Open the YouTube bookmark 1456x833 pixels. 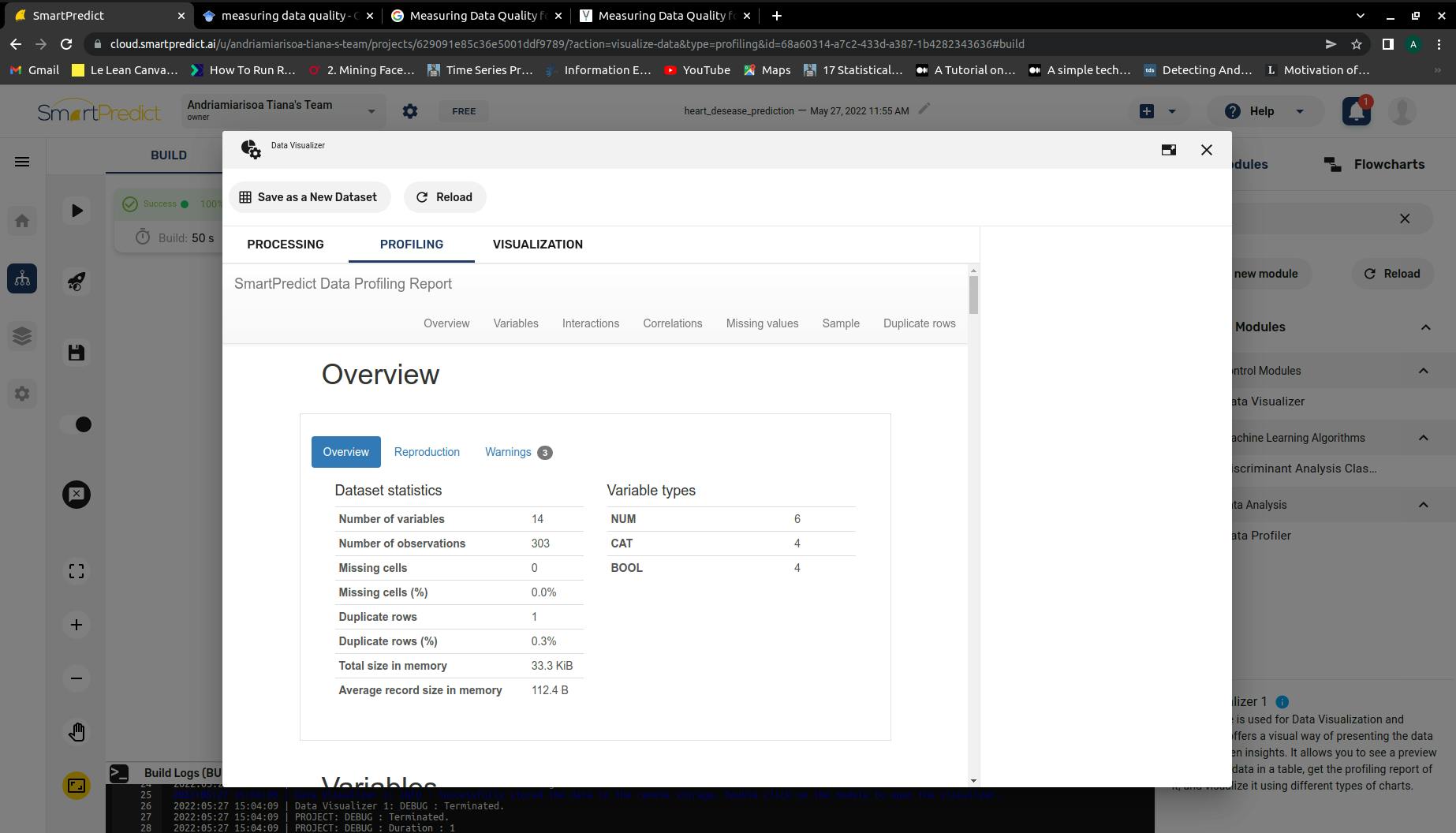tap(697, 70)
